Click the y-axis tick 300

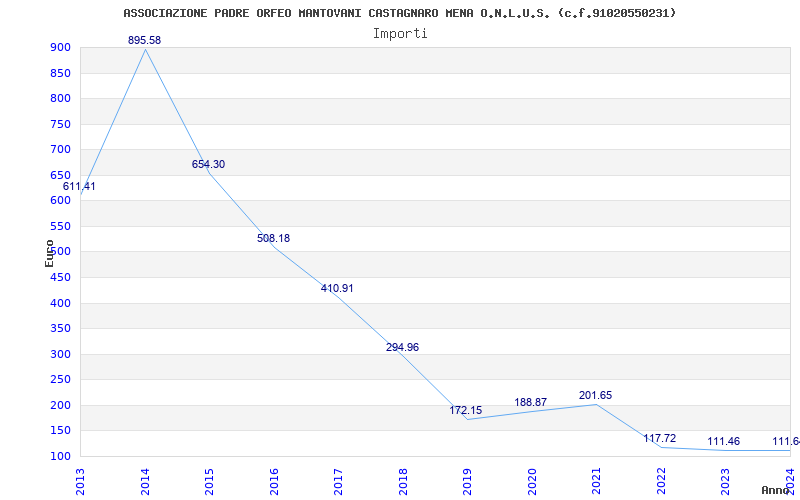tap(60, 354)
